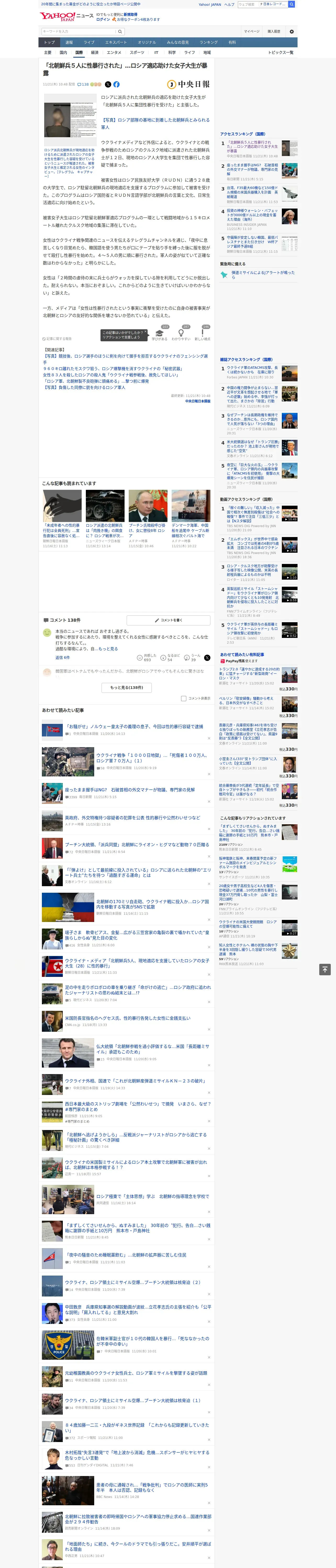Open the 日本レコード search suggestion dropdown
Screen dimensions: 336x1568
273,4
